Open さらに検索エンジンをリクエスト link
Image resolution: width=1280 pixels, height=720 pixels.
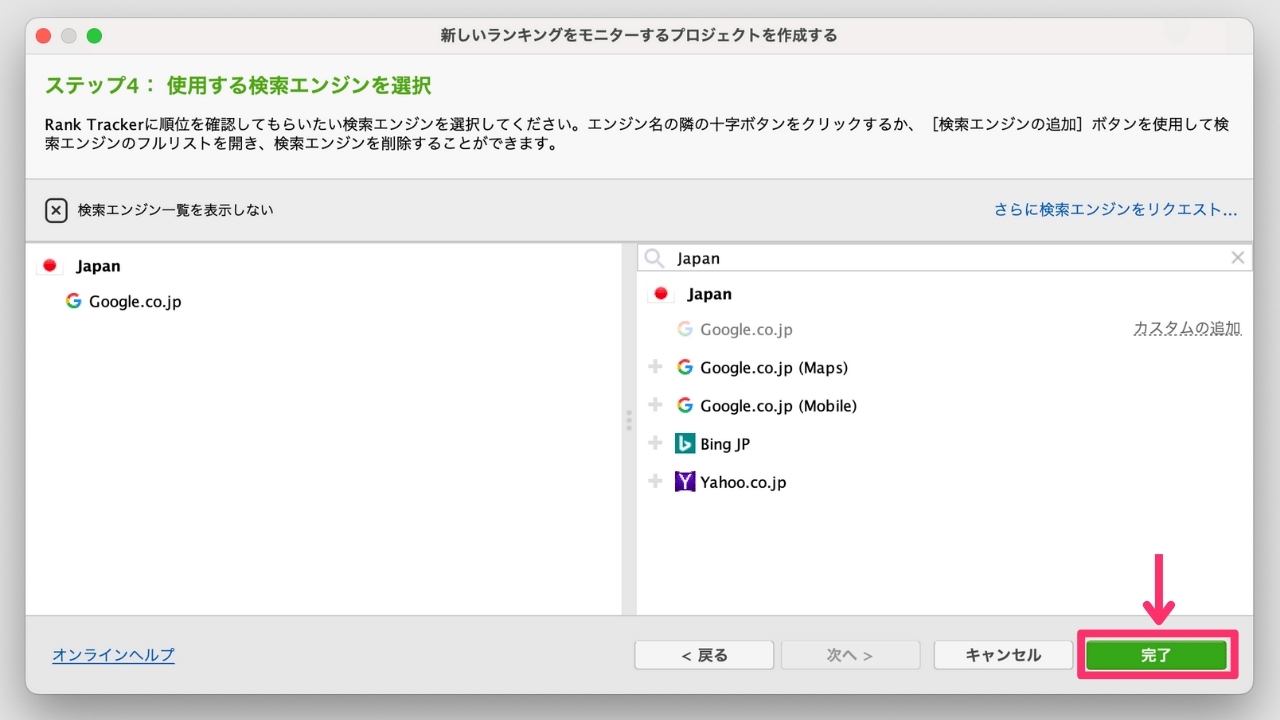pyautogui.click(x=1116, y=210)
